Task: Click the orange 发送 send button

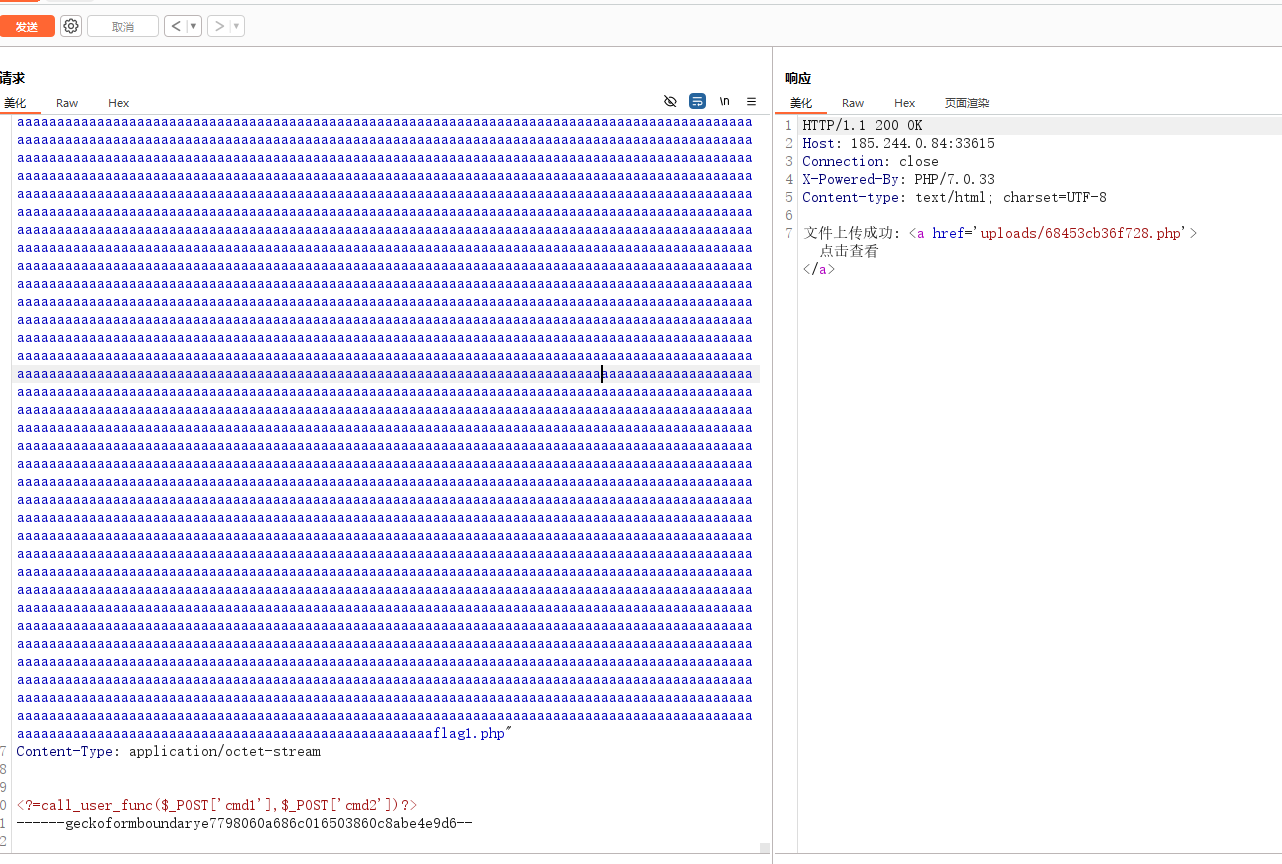Action: (x=27, y=27)
